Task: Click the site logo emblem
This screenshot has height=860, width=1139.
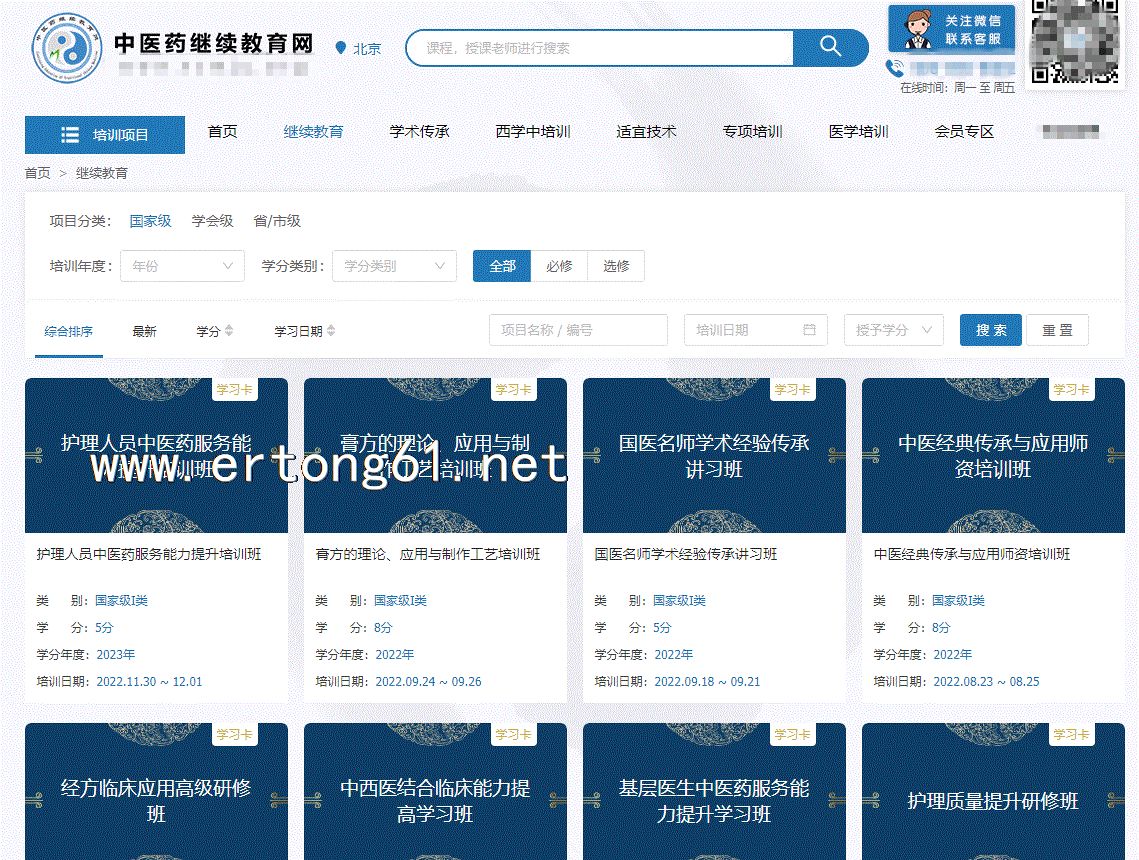Action: [66, 47]
